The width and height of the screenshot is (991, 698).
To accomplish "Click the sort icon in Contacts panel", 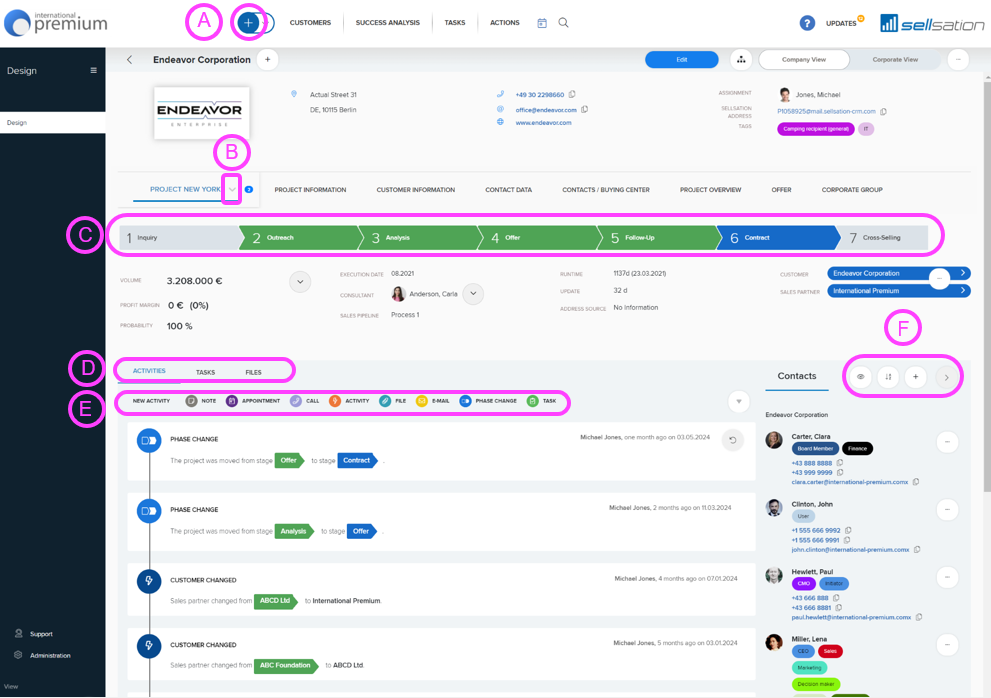I will [888, 377].
